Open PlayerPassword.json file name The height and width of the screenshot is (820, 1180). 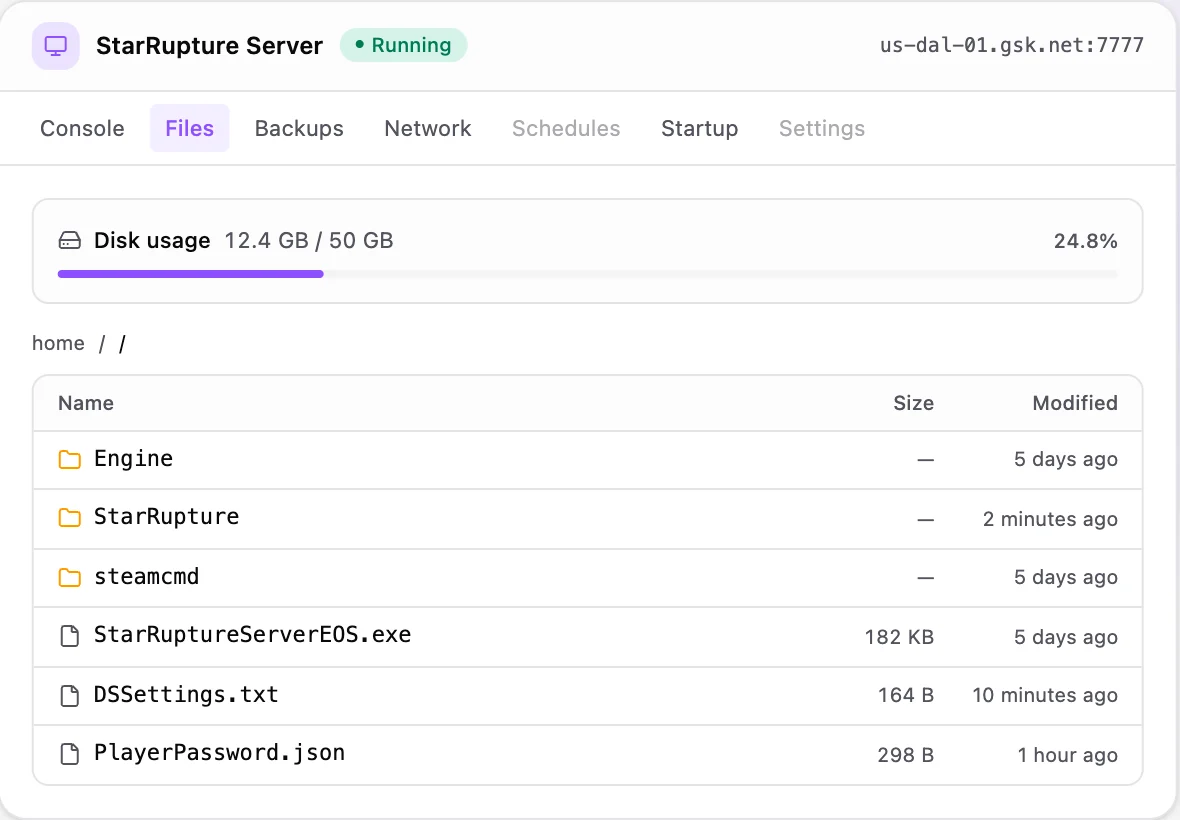tap(219, 753)
